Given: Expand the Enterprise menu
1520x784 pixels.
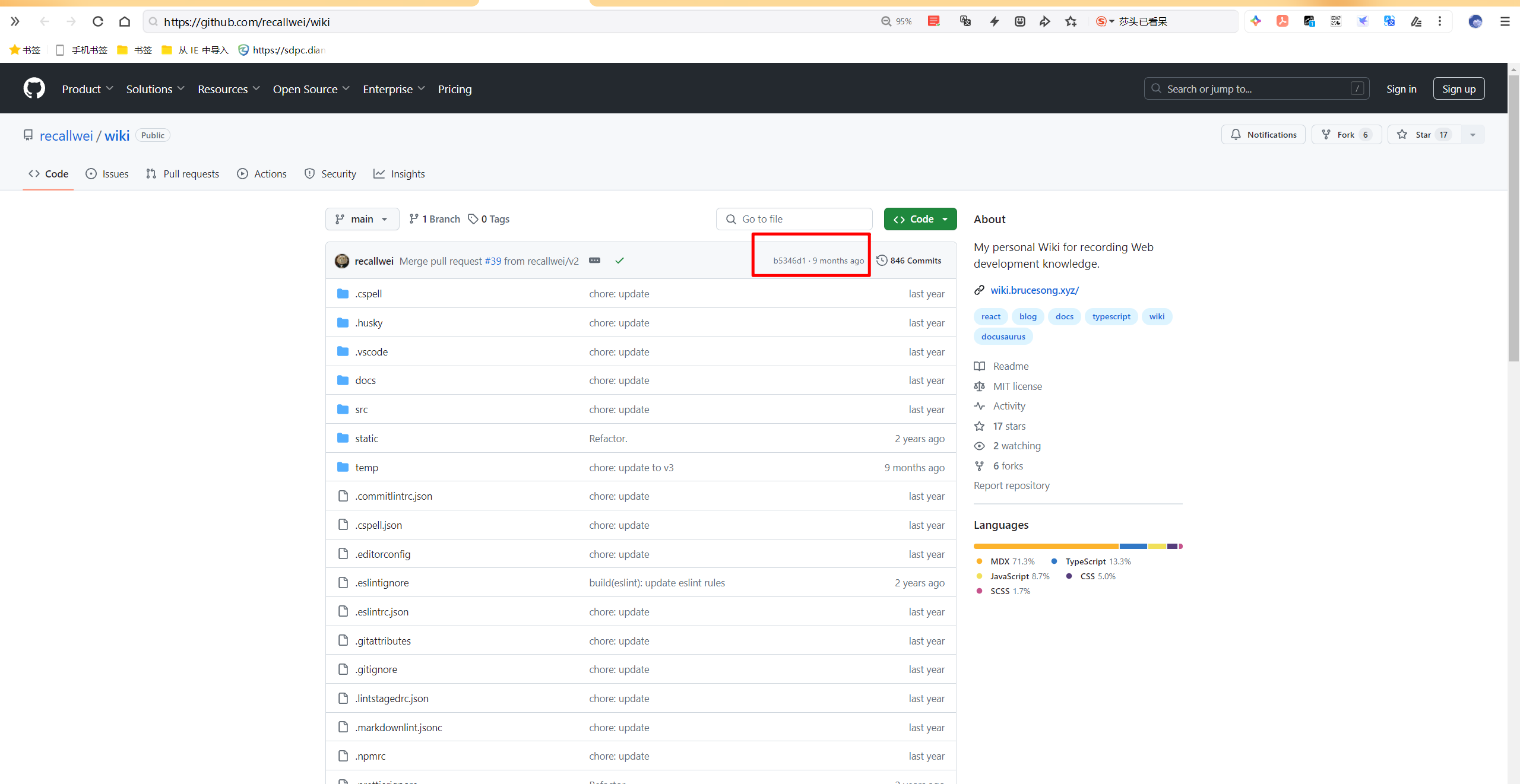Looking at the screenshot, I should click(x=394, y=89).
